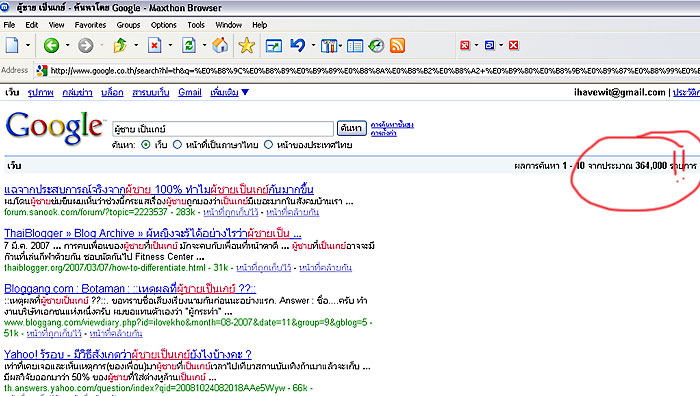This screenshot has width=700, height=396.
Task: Click the Stop loading icon
Action: tap(154, 45)
